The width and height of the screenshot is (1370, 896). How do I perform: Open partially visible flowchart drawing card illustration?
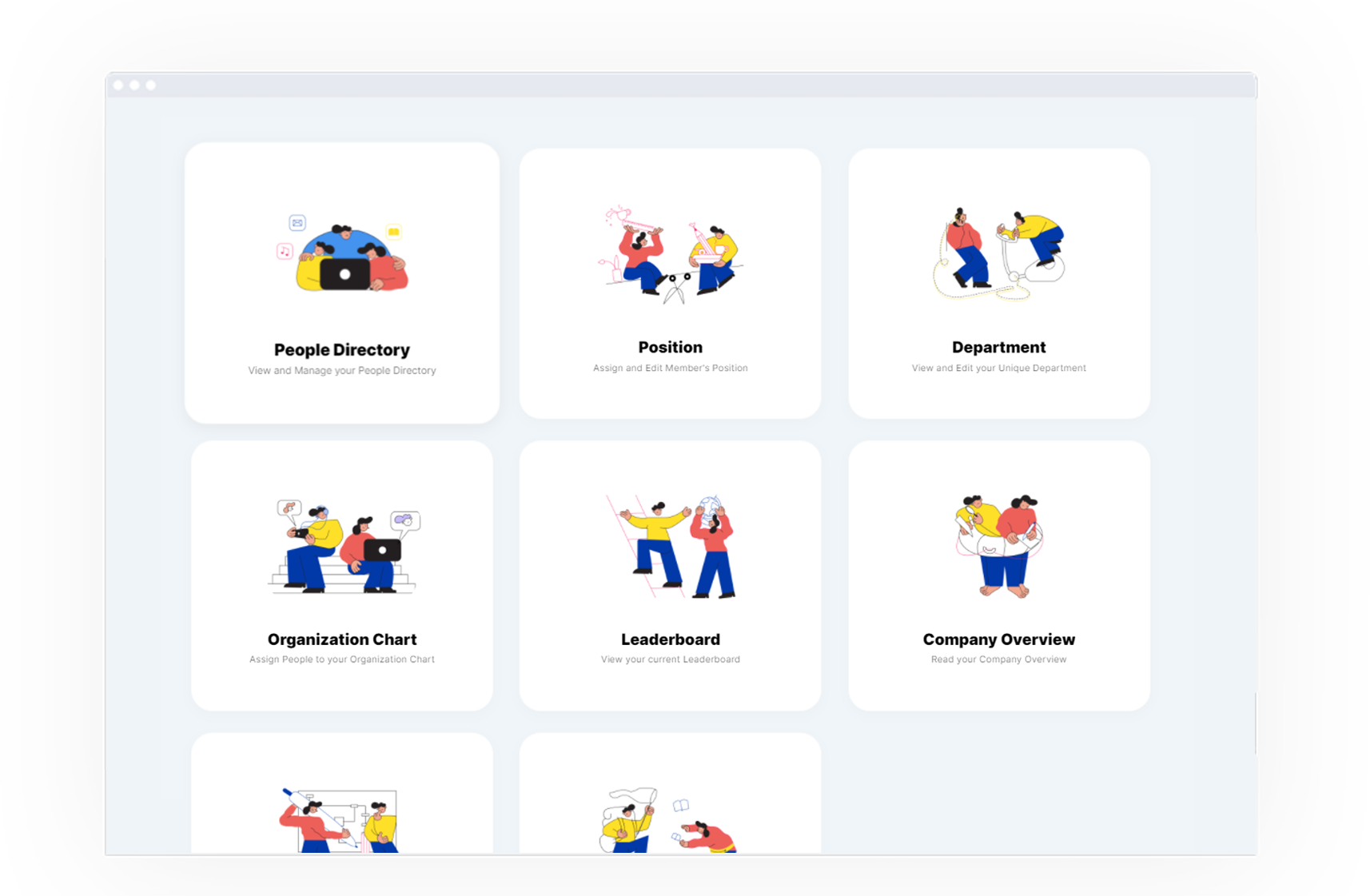pos(339,820)
